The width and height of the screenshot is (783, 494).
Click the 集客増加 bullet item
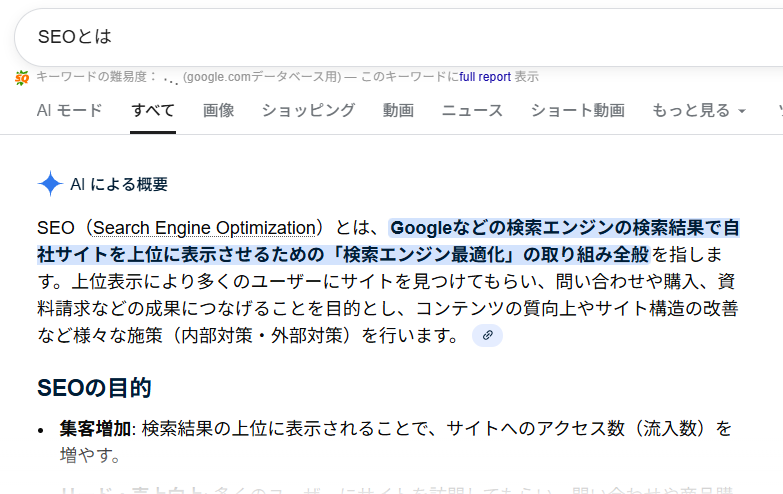coord(95,429)
